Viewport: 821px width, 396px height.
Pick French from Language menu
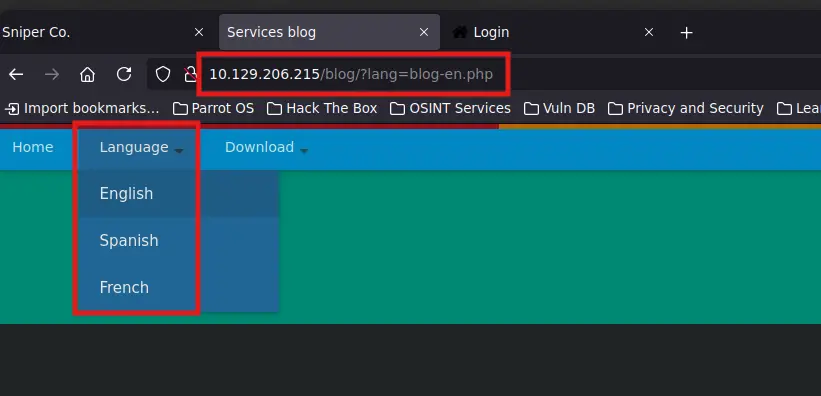click(x=179, y=288)
